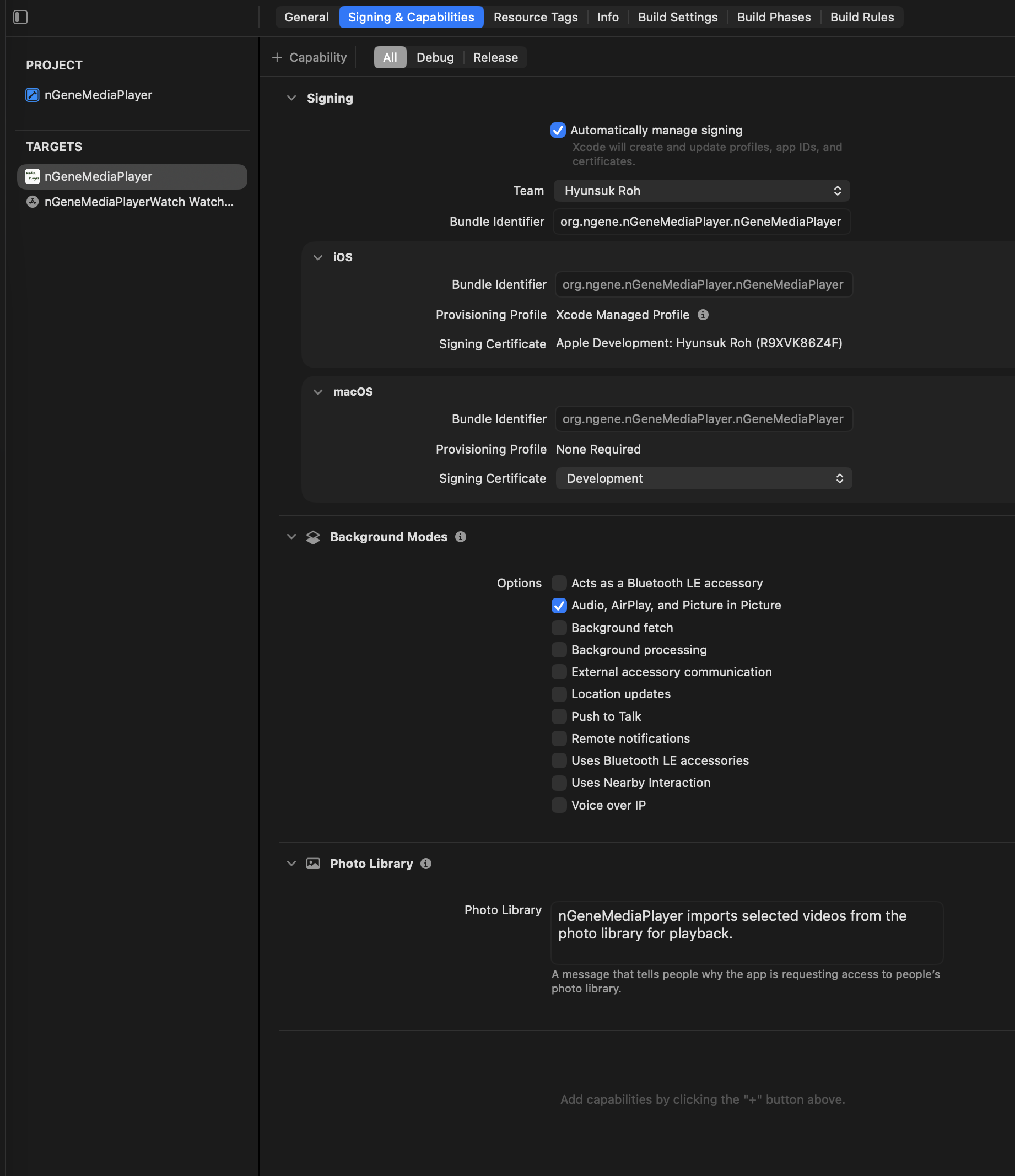Image resolution: width=1015 pixels, height=1176 pixels.
Task: Enable Acts as a Bluetooth LE accessory
Action: point(559,583)
